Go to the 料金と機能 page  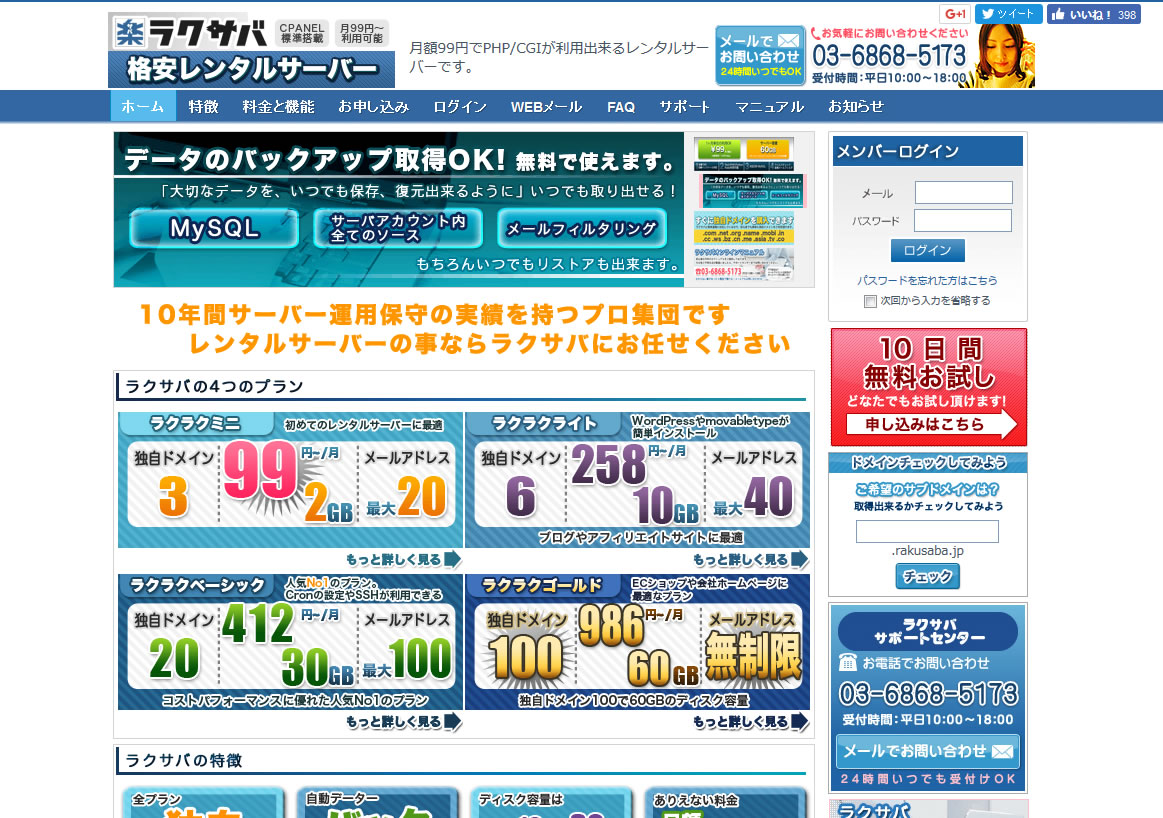[278, 107]
